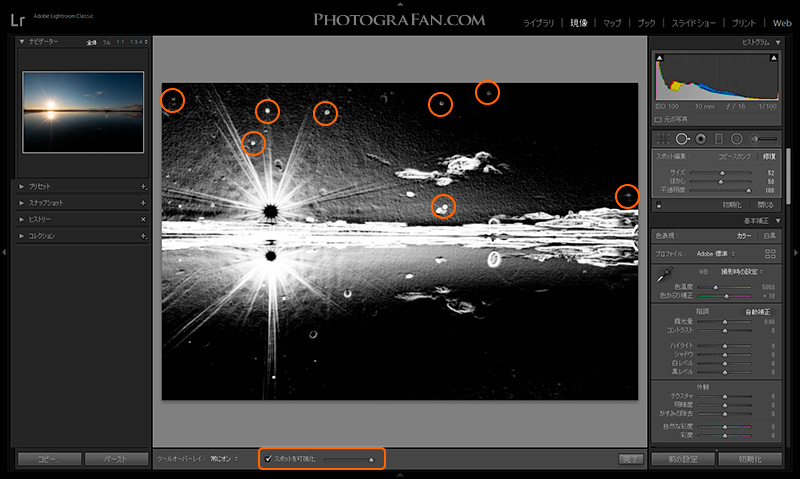The image size is (800, 479).
Task: Add a new snapshot with plus icon
Action: point(143,203)
